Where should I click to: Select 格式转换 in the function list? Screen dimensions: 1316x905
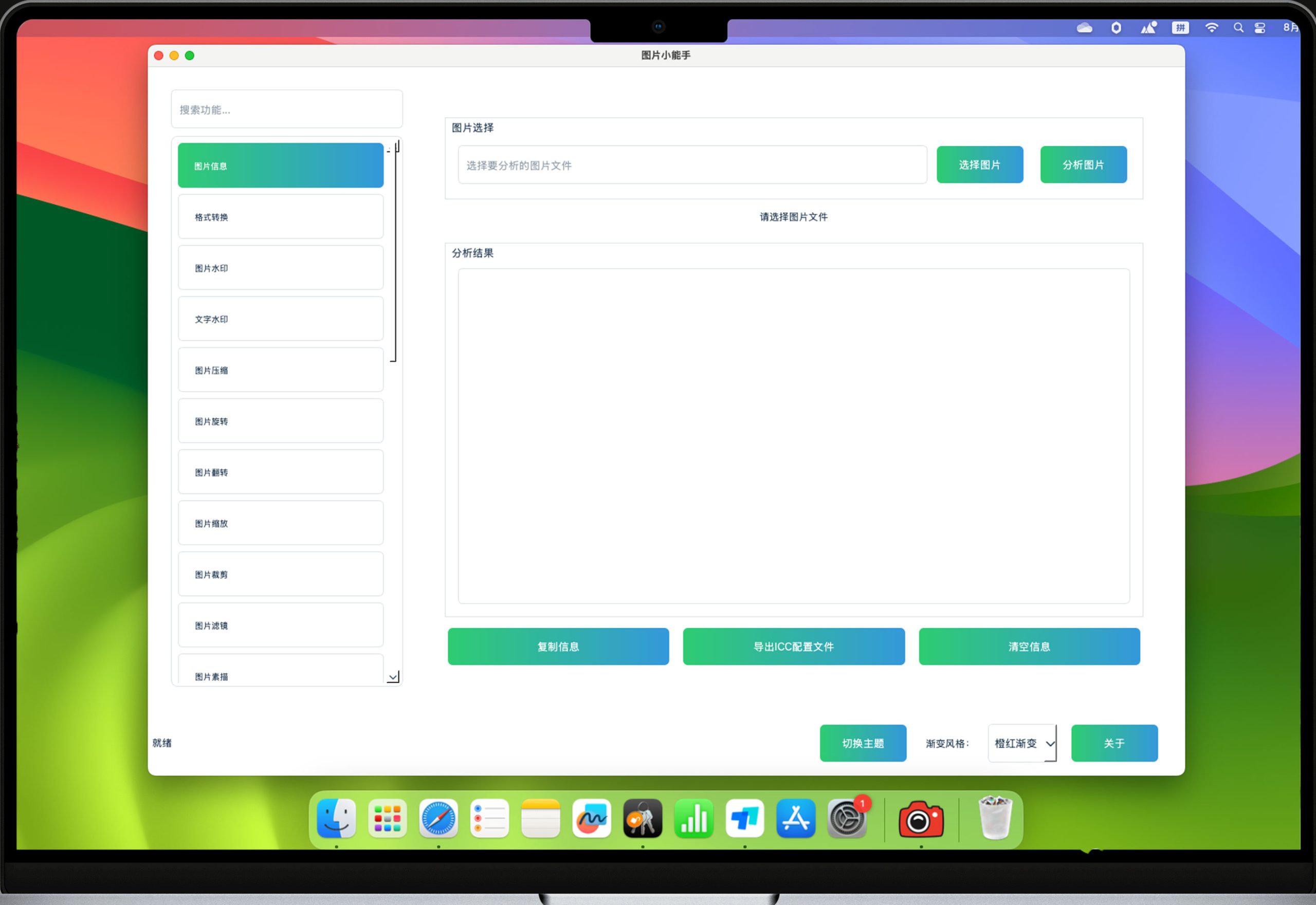coord(281,217)
